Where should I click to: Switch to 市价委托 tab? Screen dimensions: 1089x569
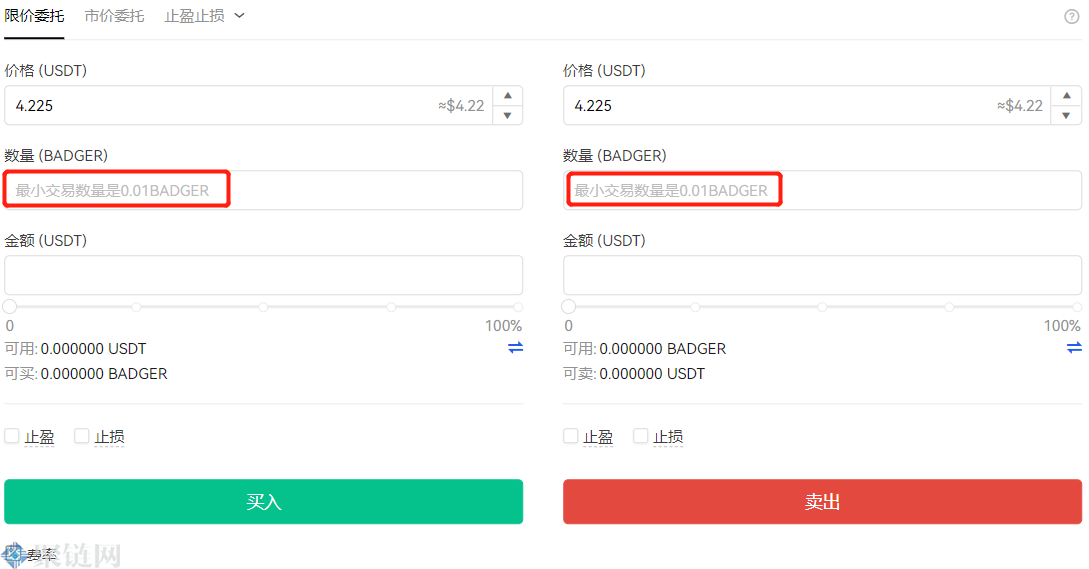tap(115, 16)
